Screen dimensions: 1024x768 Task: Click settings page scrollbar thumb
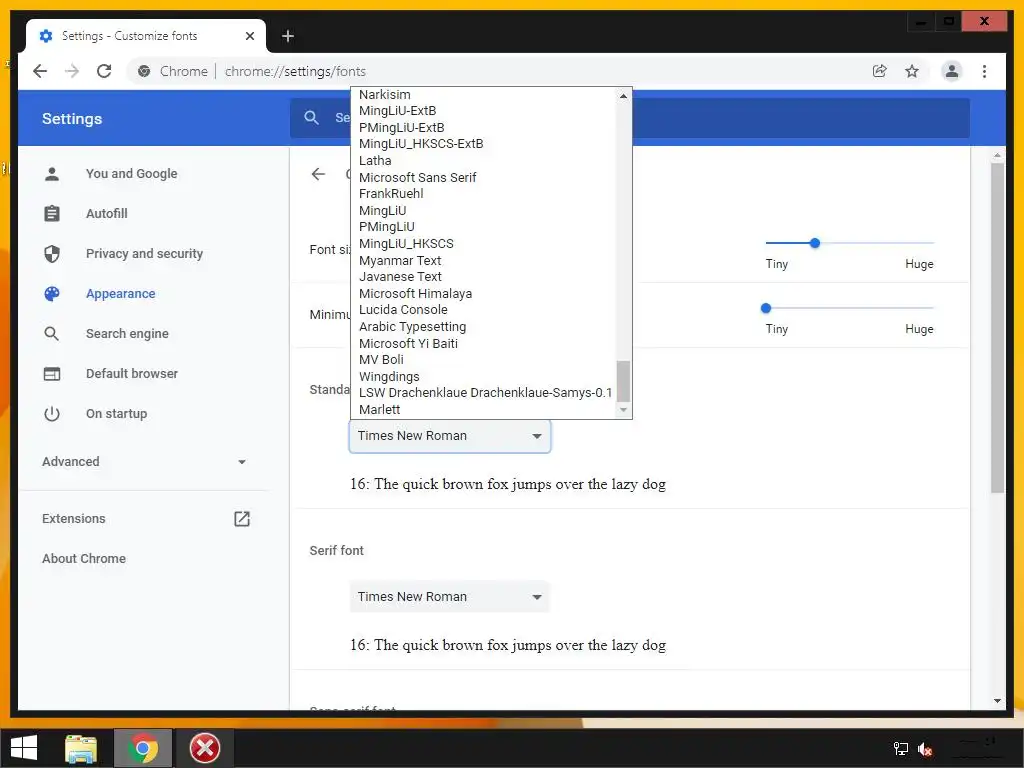tap(997, 328)
